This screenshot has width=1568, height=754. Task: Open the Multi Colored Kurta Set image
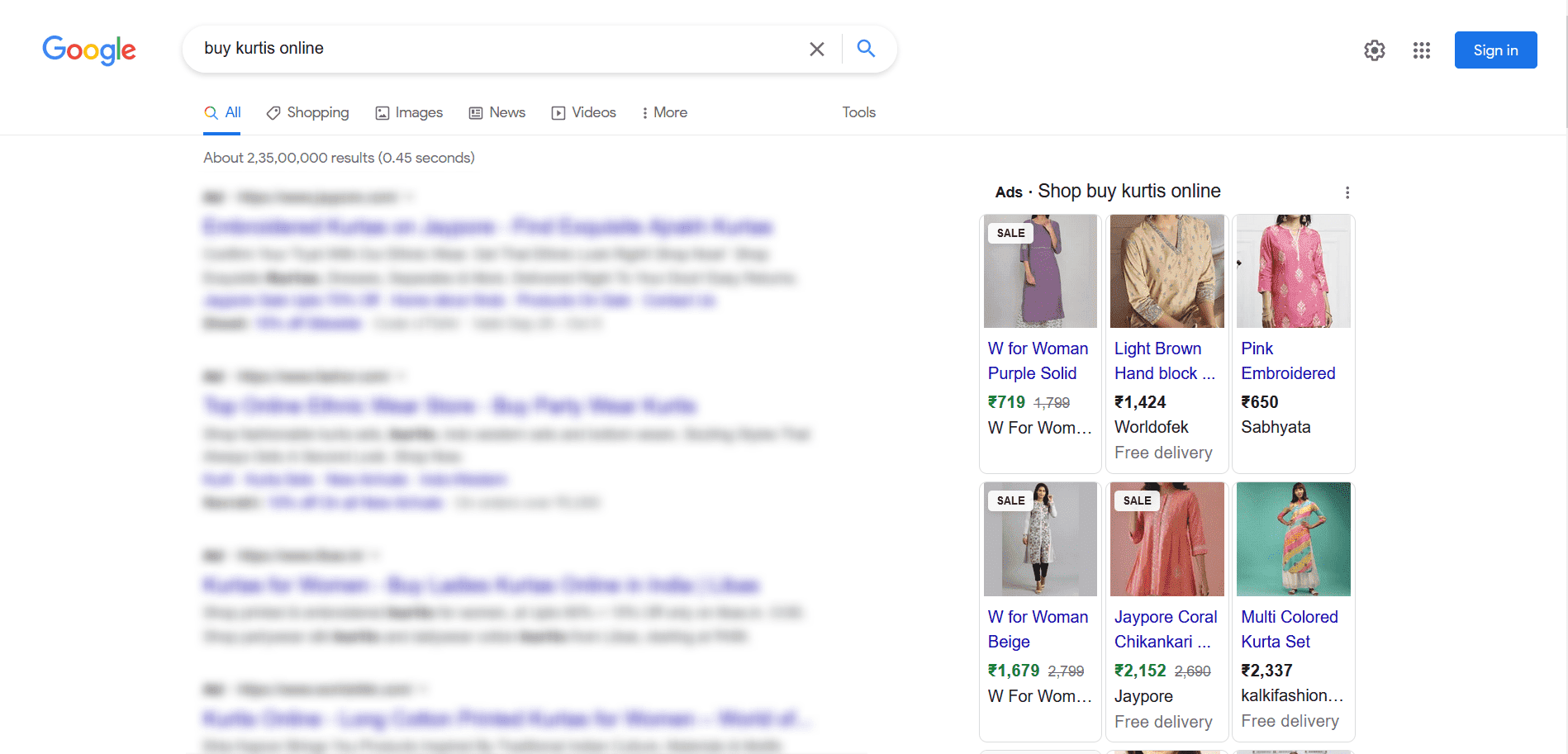pyautogui.click(x=1293, y=539)
